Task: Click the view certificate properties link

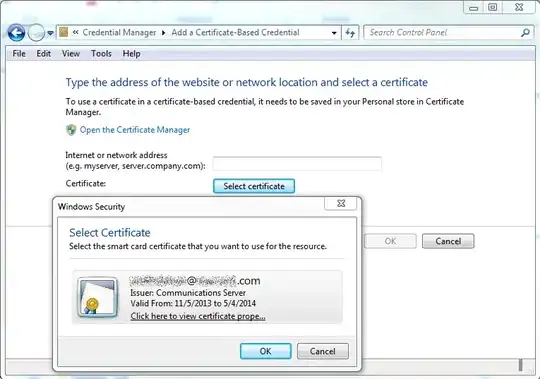Action: [x=198, y=316]
